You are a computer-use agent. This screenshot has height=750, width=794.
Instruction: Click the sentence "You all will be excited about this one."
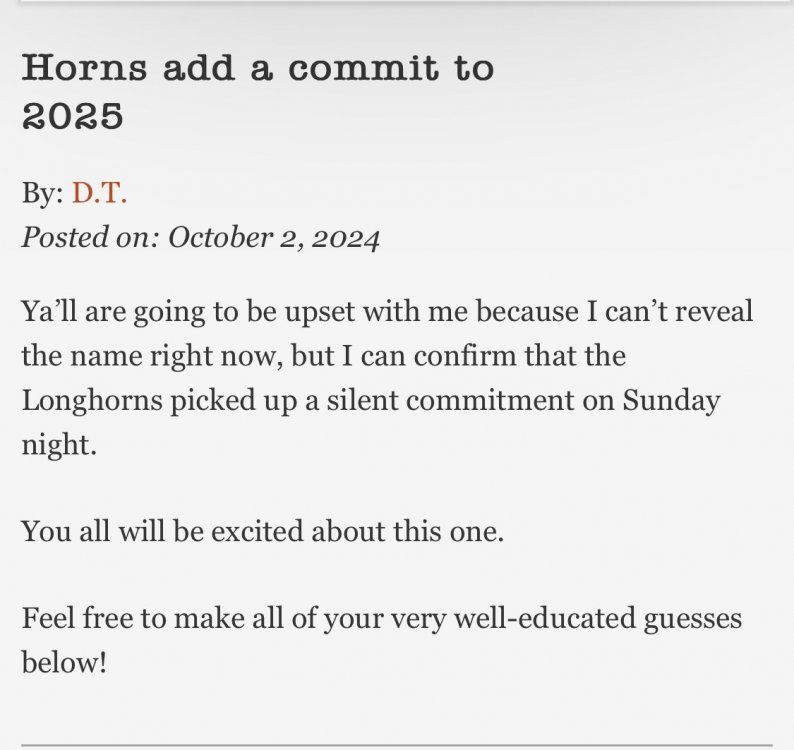263,530
